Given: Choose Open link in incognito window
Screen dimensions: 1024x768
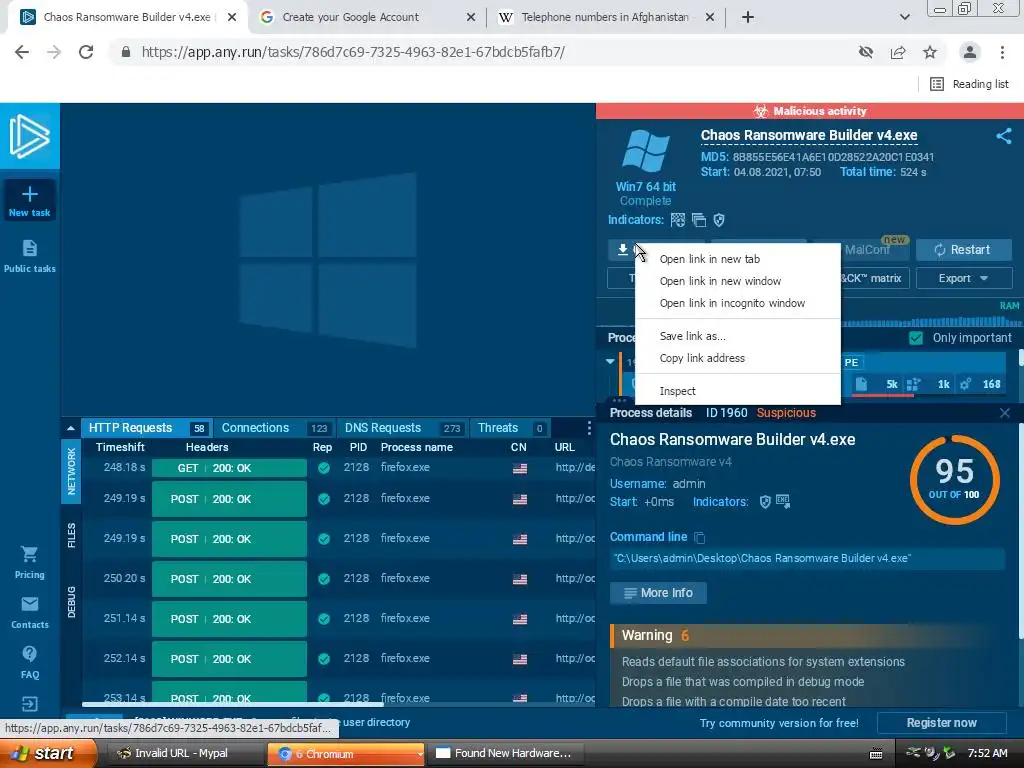Looking at the screenshot, I should (732, 304).
